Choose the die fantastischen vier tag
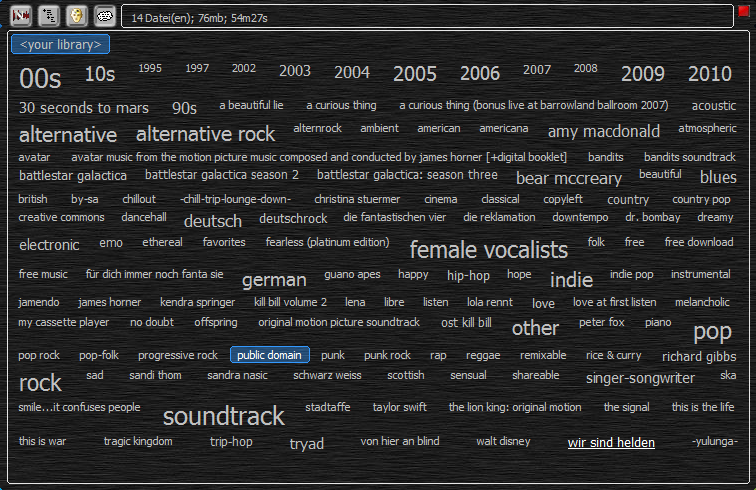 pos(394,218)
